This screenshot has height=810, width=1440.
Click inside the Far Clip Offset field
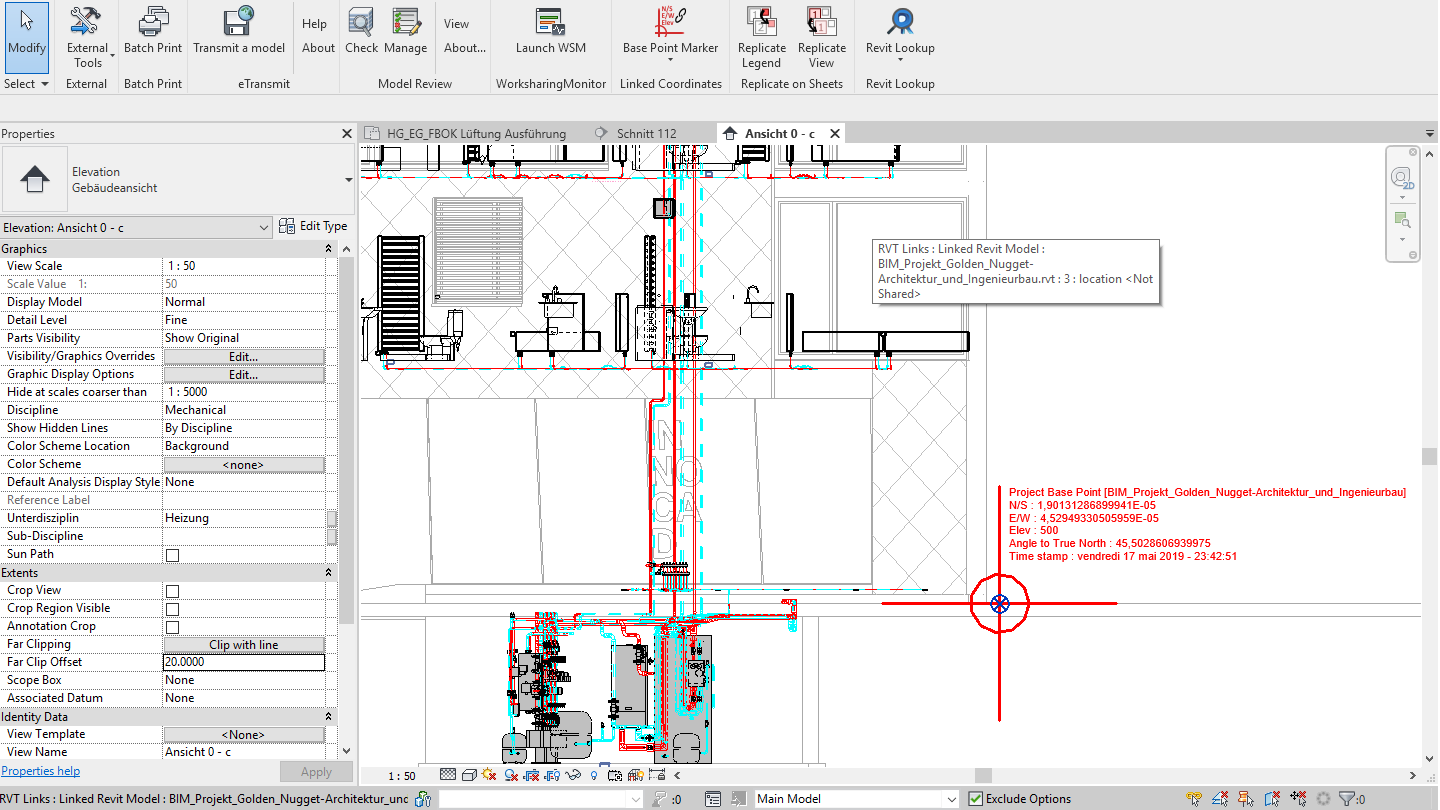click(244, 661)
